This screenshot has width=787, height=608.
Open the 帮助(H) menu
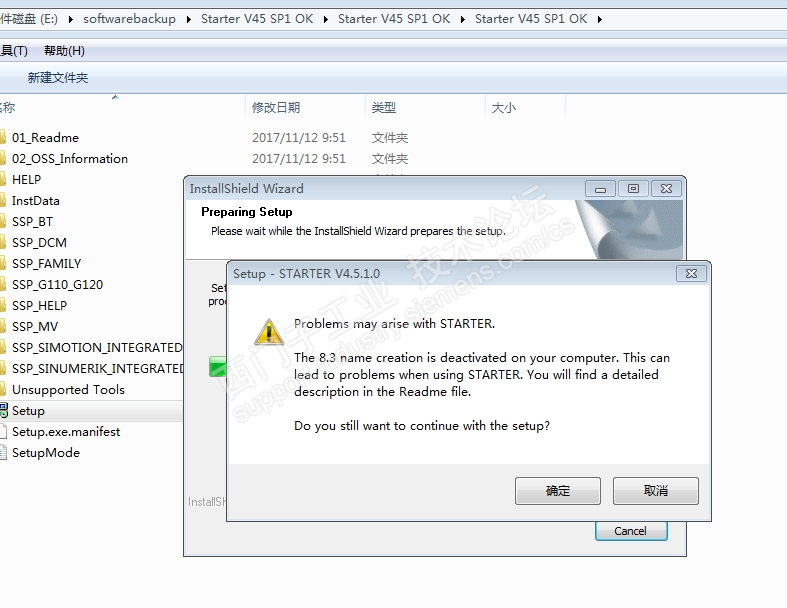[64, 51]
